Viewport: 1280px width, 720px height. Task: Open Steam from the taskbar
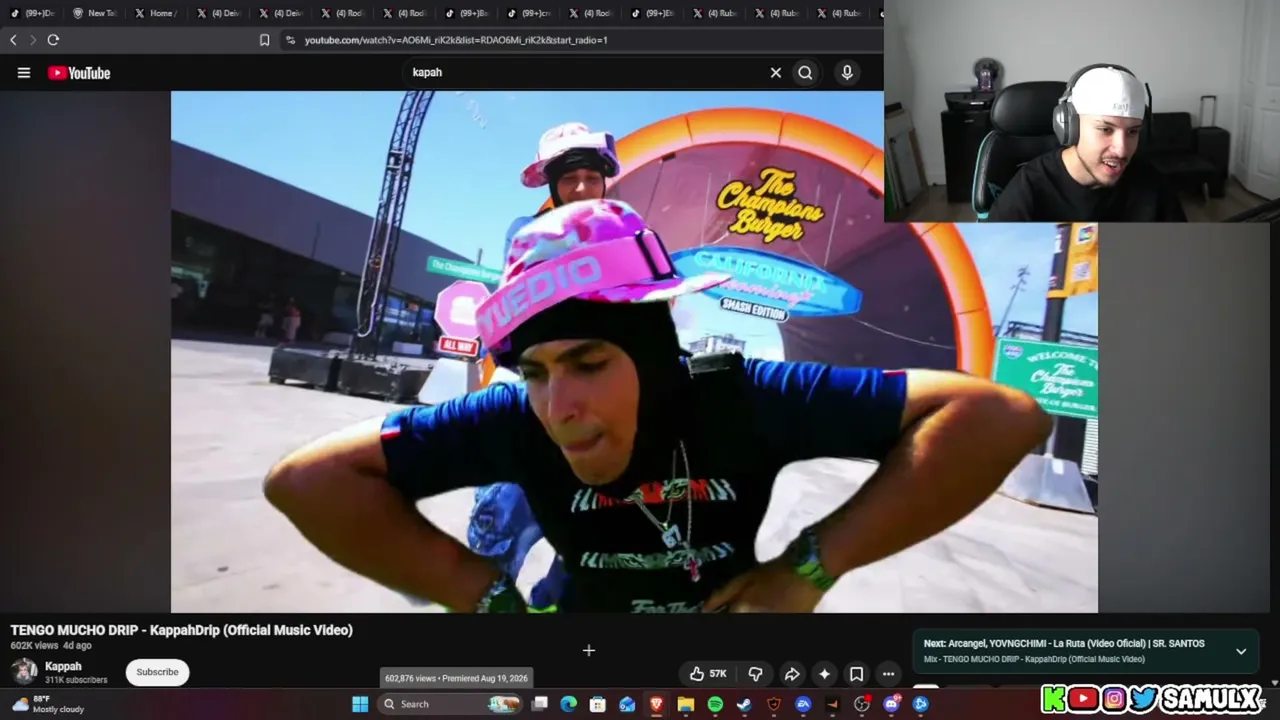(x=744, y=704)
